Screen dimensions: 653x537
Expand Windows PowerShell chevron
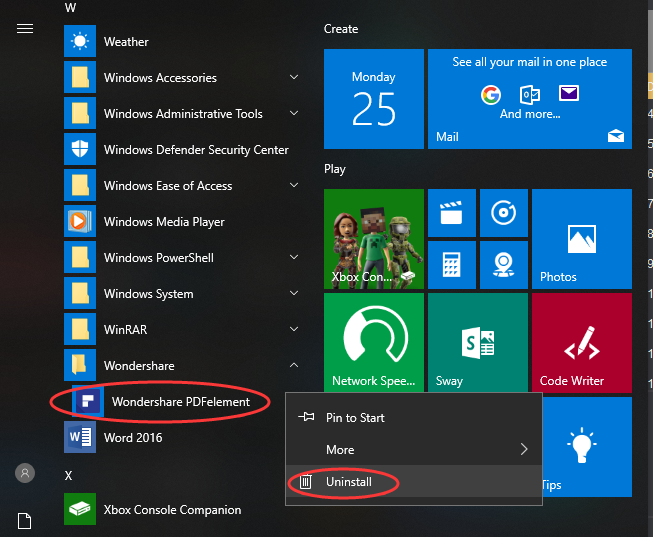point(294,257)
